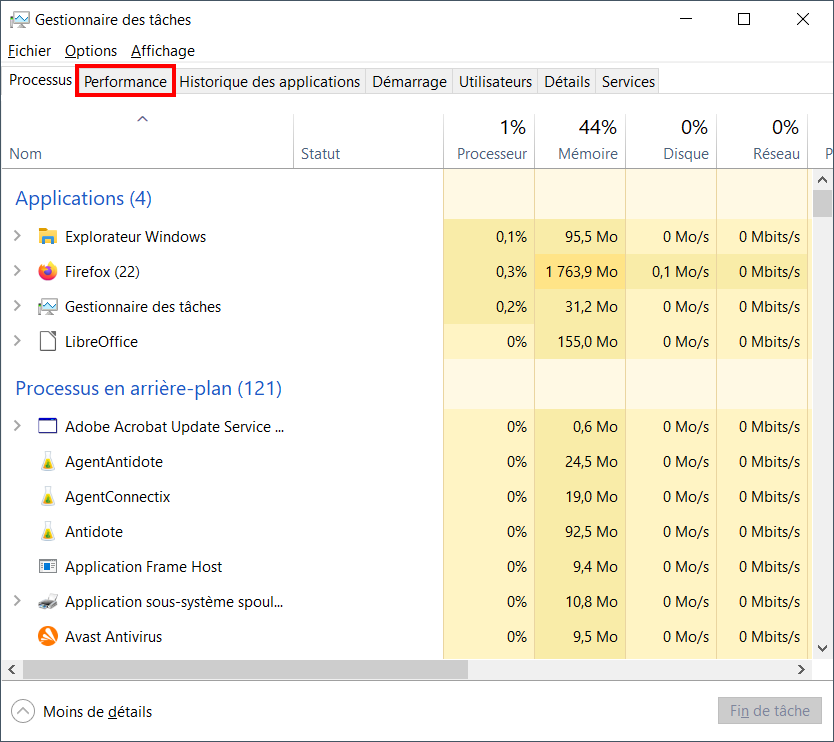The height and width of the screenshot is (742, 834).
Task: Click the horizontal scrollbar thumb
Action: coord(245,670)
